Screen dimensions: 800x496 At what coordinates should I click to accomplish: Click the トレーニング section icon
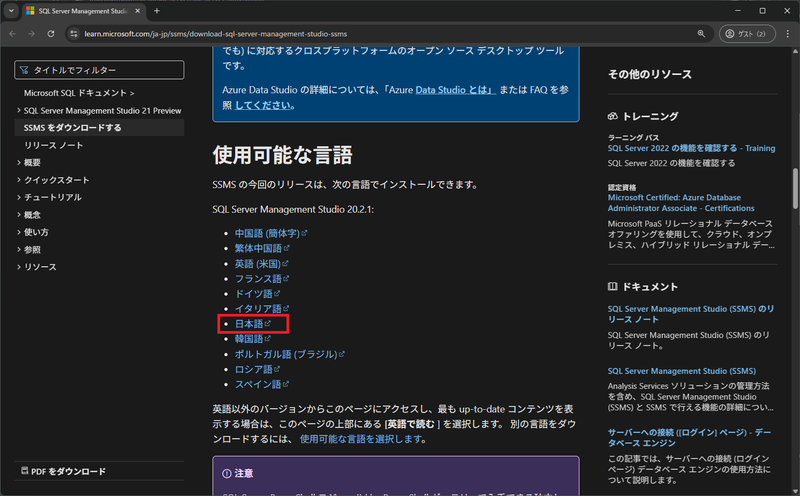click(x=613, y=116)
